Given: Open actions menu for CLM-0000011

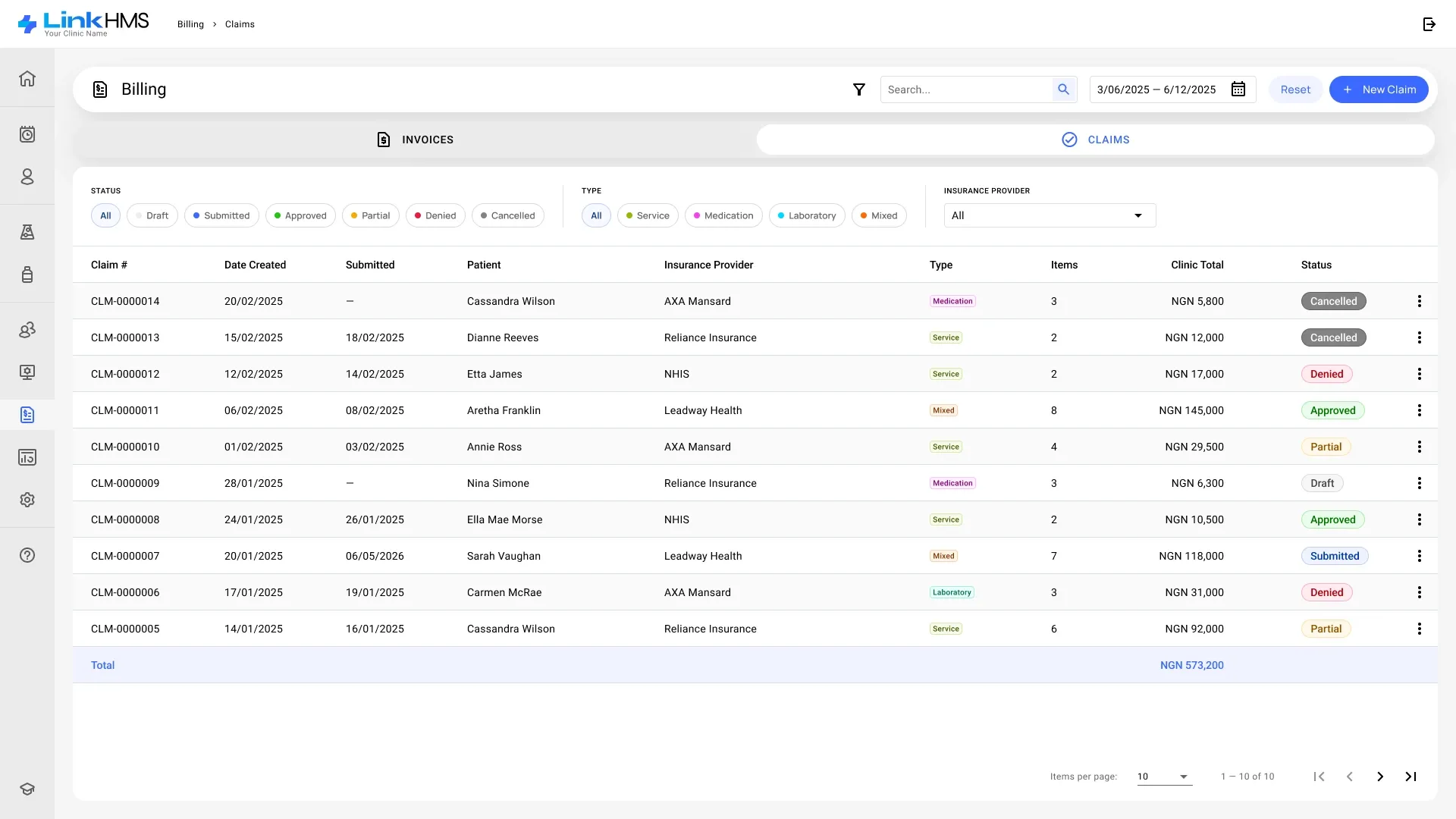Looking at the screenshot, I should (1420, 410).
